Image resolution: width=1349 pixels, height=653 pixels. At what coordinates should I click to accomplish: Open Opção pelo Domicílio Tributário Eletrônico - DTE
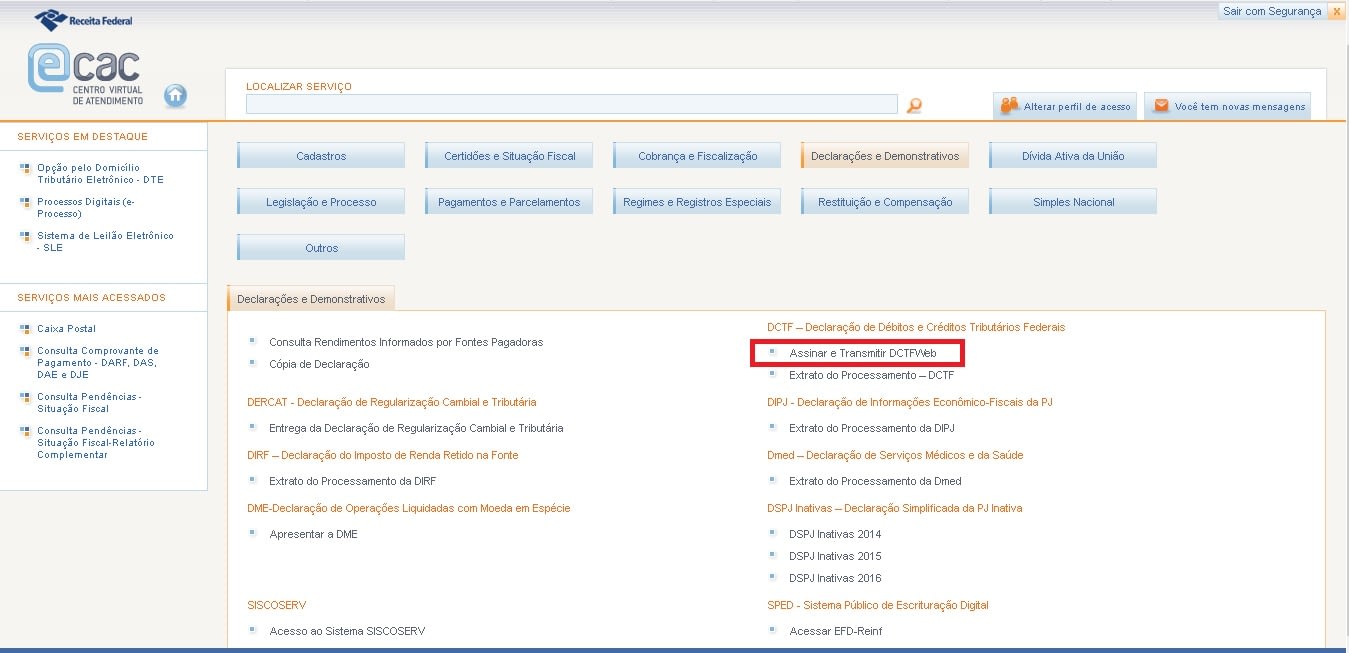tap(100, 174)
